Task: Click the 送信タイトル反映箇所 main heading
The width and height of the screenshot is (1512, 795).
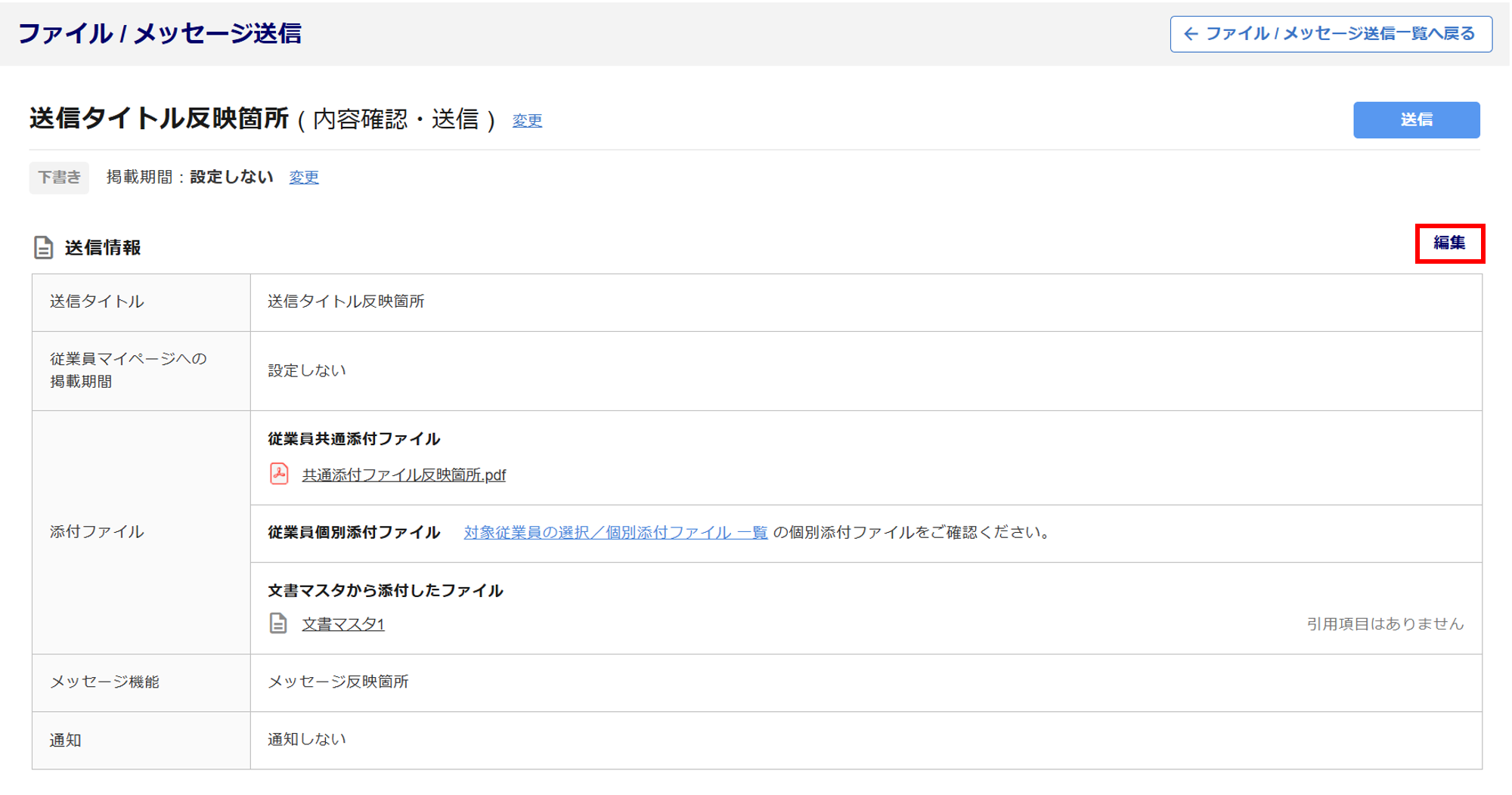Action: [x=160, y=119]
